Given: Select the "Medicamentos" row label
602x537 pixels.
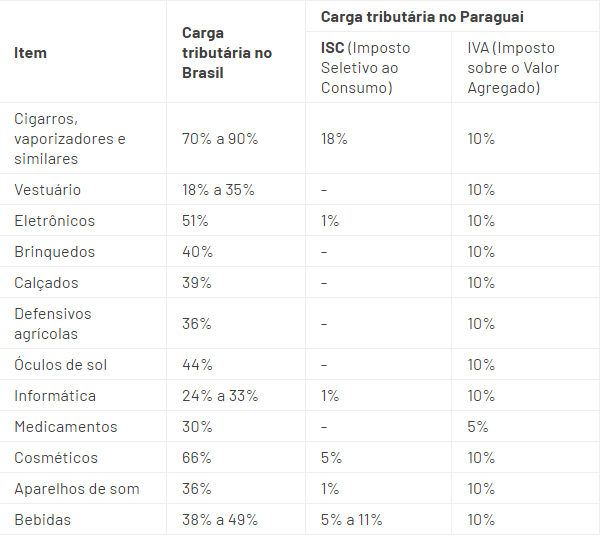Looking at the screenshot, I should pos(66,427).
